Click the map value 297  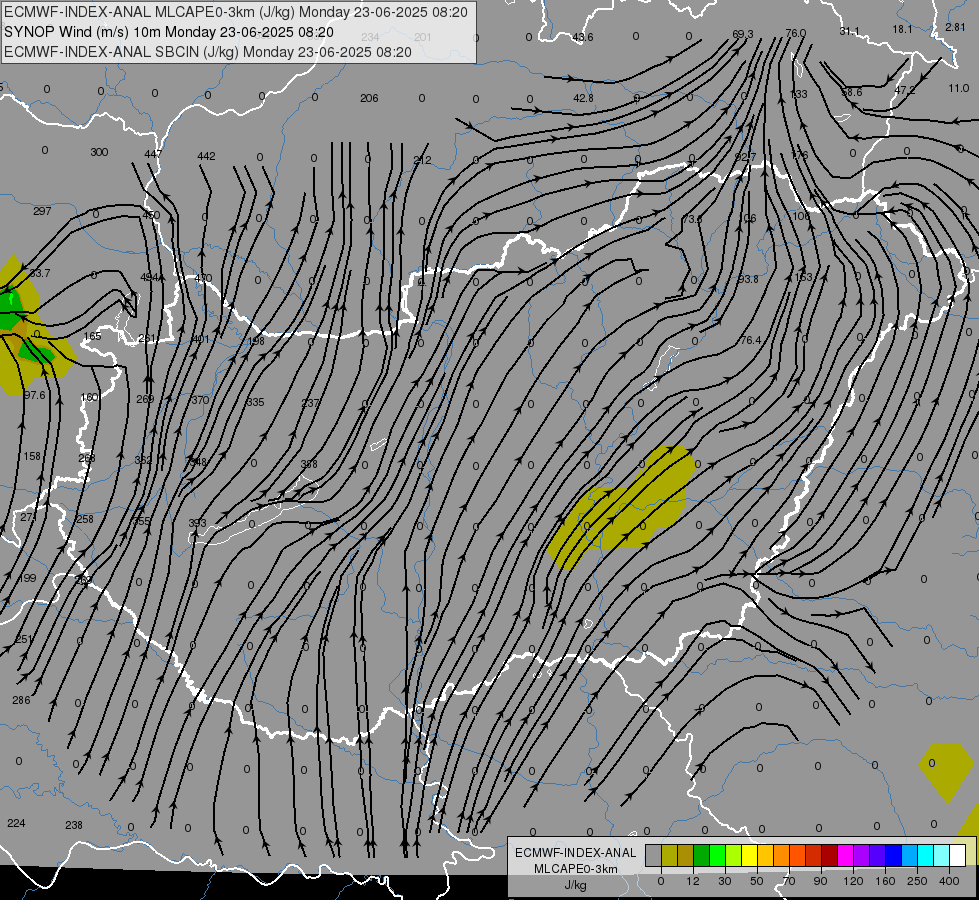pos(42,211)
